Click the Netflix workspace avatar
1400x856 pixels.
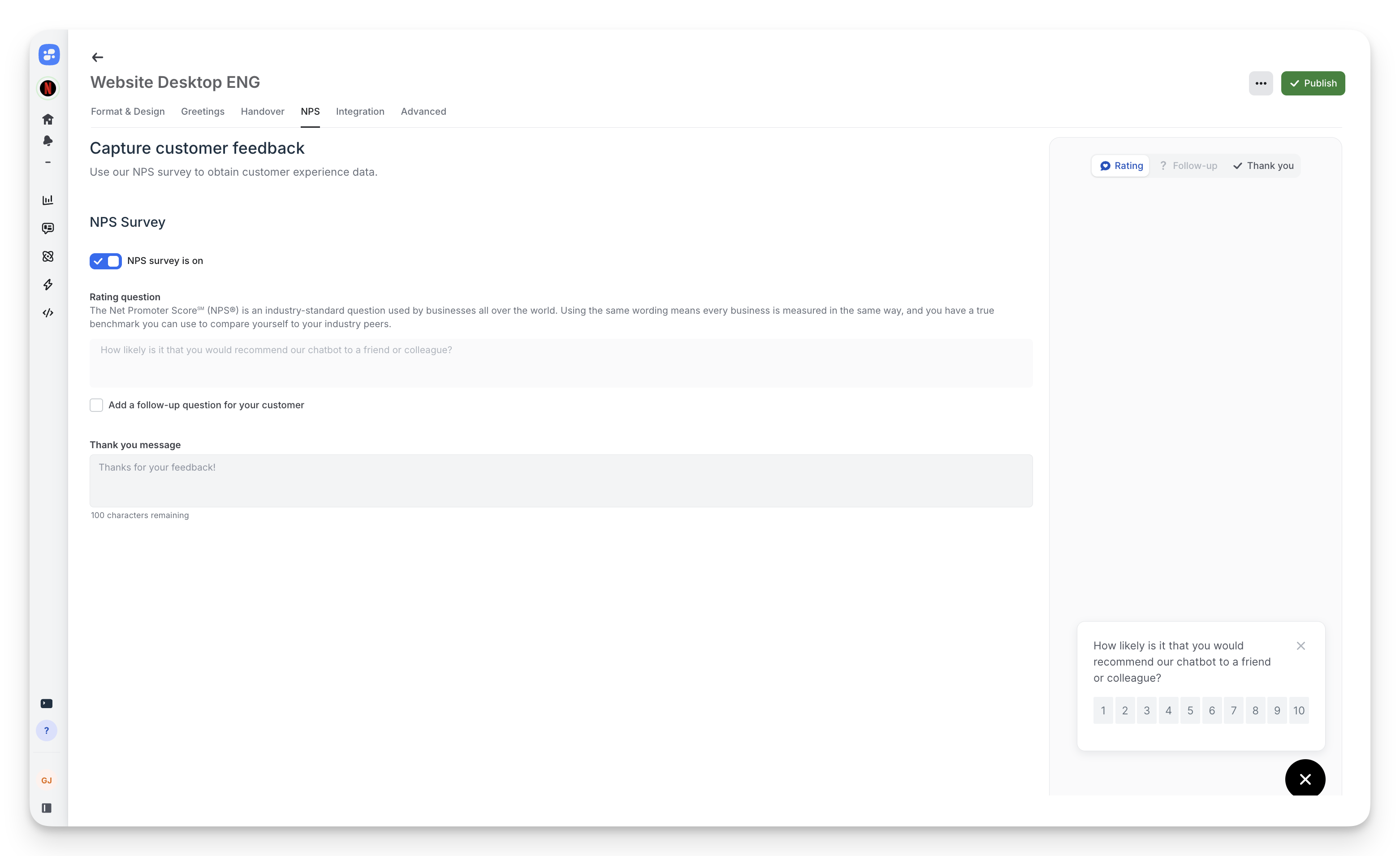pyautogui.click(x=48, y=88)
